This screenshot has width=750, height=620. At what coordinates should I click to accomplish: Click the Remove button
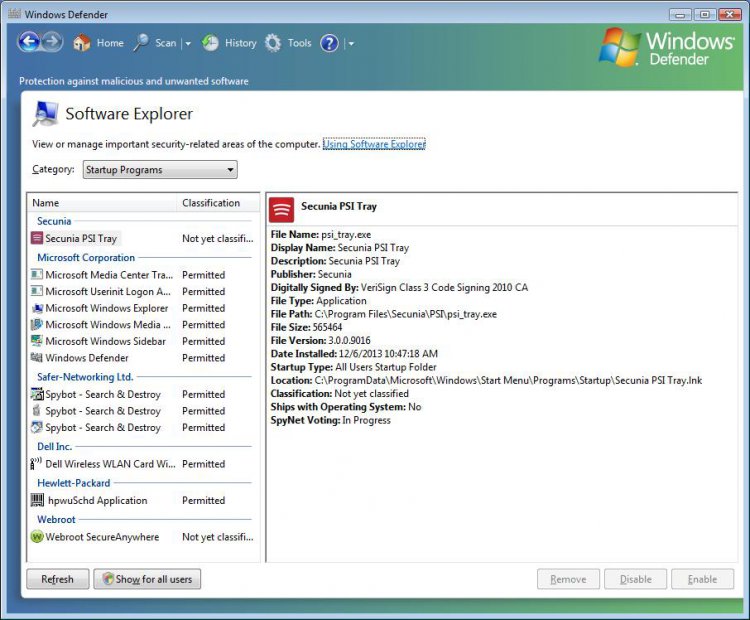[x=568, y=579]
